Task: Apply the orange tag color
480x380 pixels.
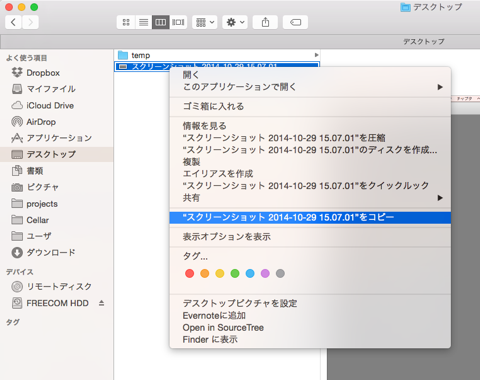Action: (205, 274)
